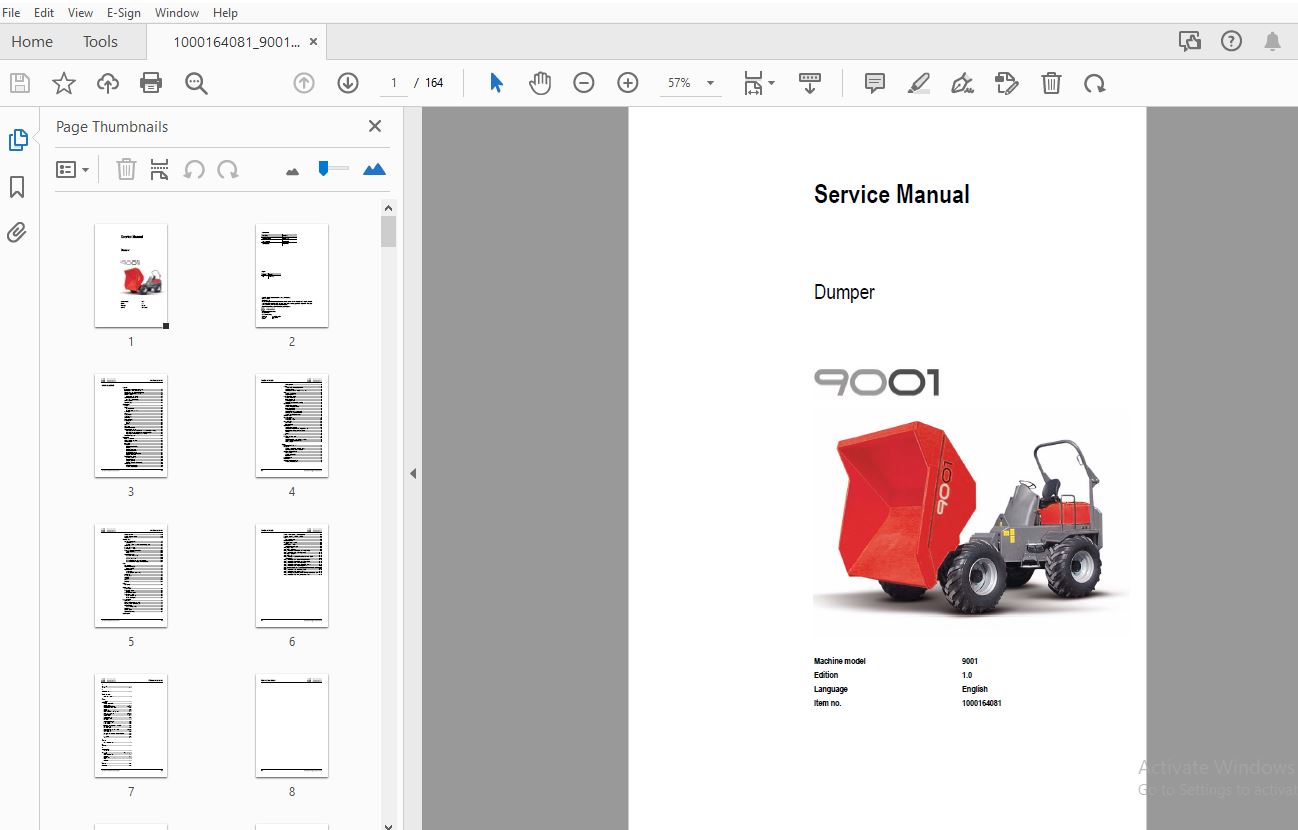Viewport: 1298px width, 830px height.
Task: Delete selected pages in thumbnail panel
Action: pyautogui.click(x=126, y=170)
